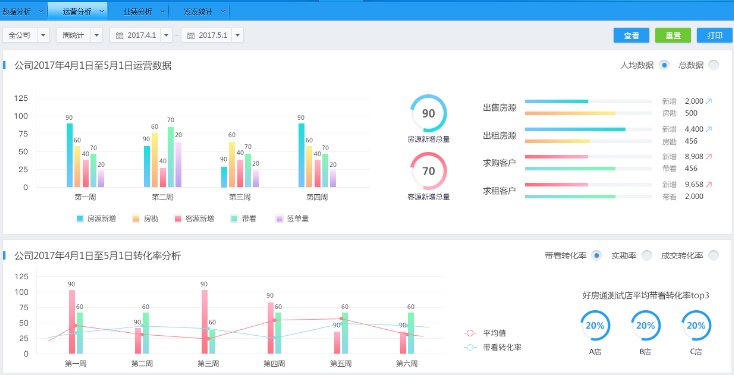Click the 第六周 label in the conversion chart

407,363
